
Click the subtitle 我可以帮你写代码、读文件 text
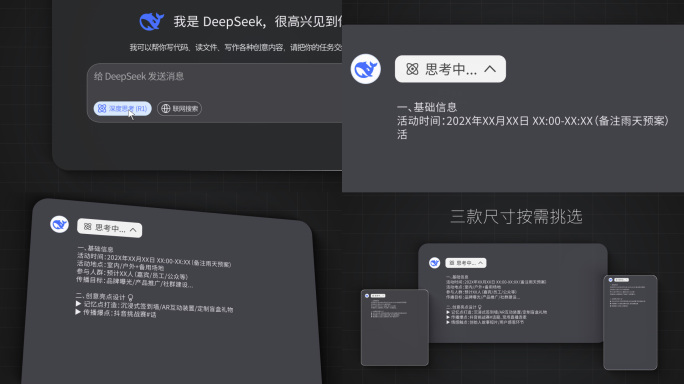tap(236, 47)
